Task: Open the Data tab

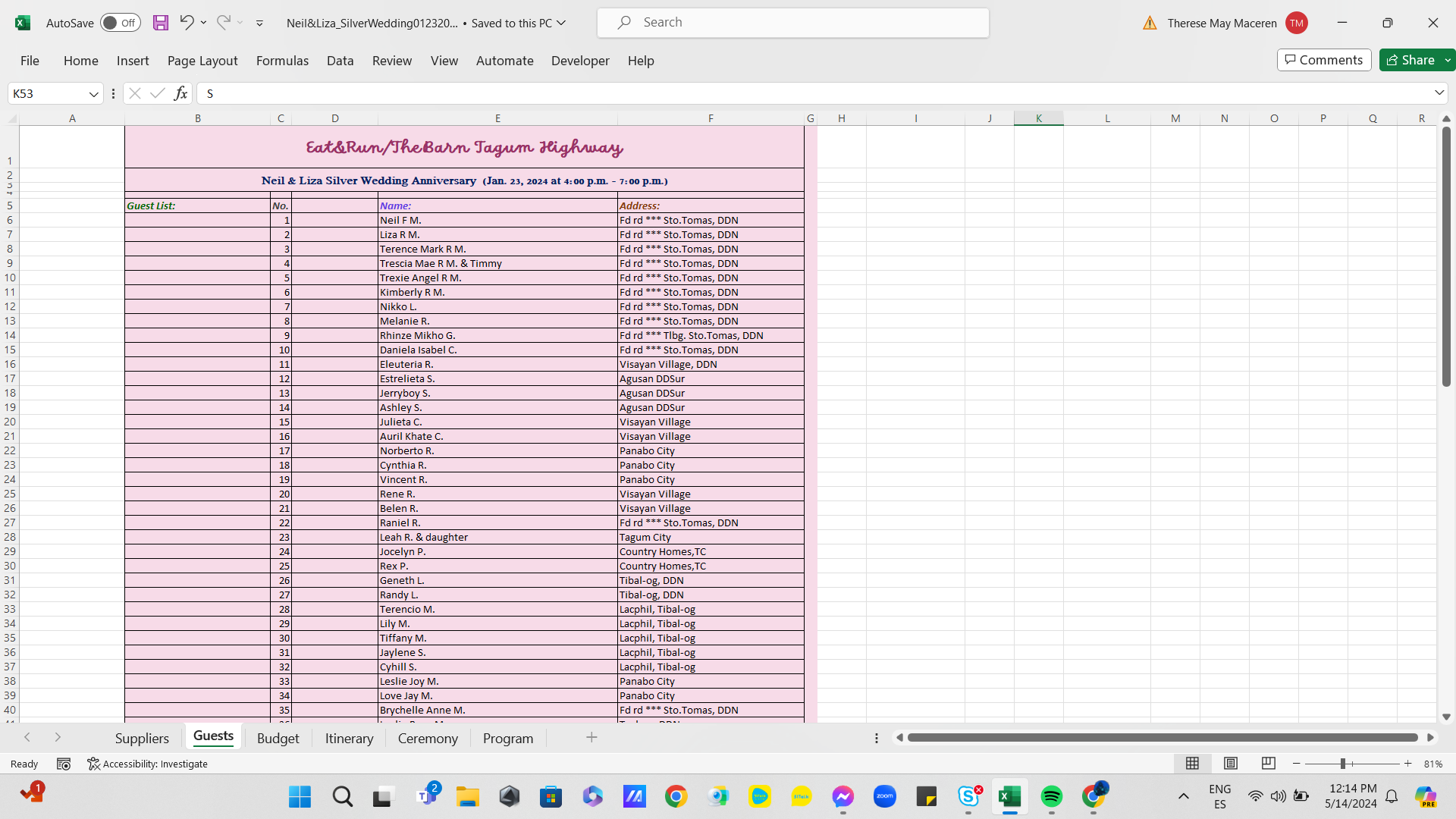Action: pyautogui.click(x=340, y=61)
